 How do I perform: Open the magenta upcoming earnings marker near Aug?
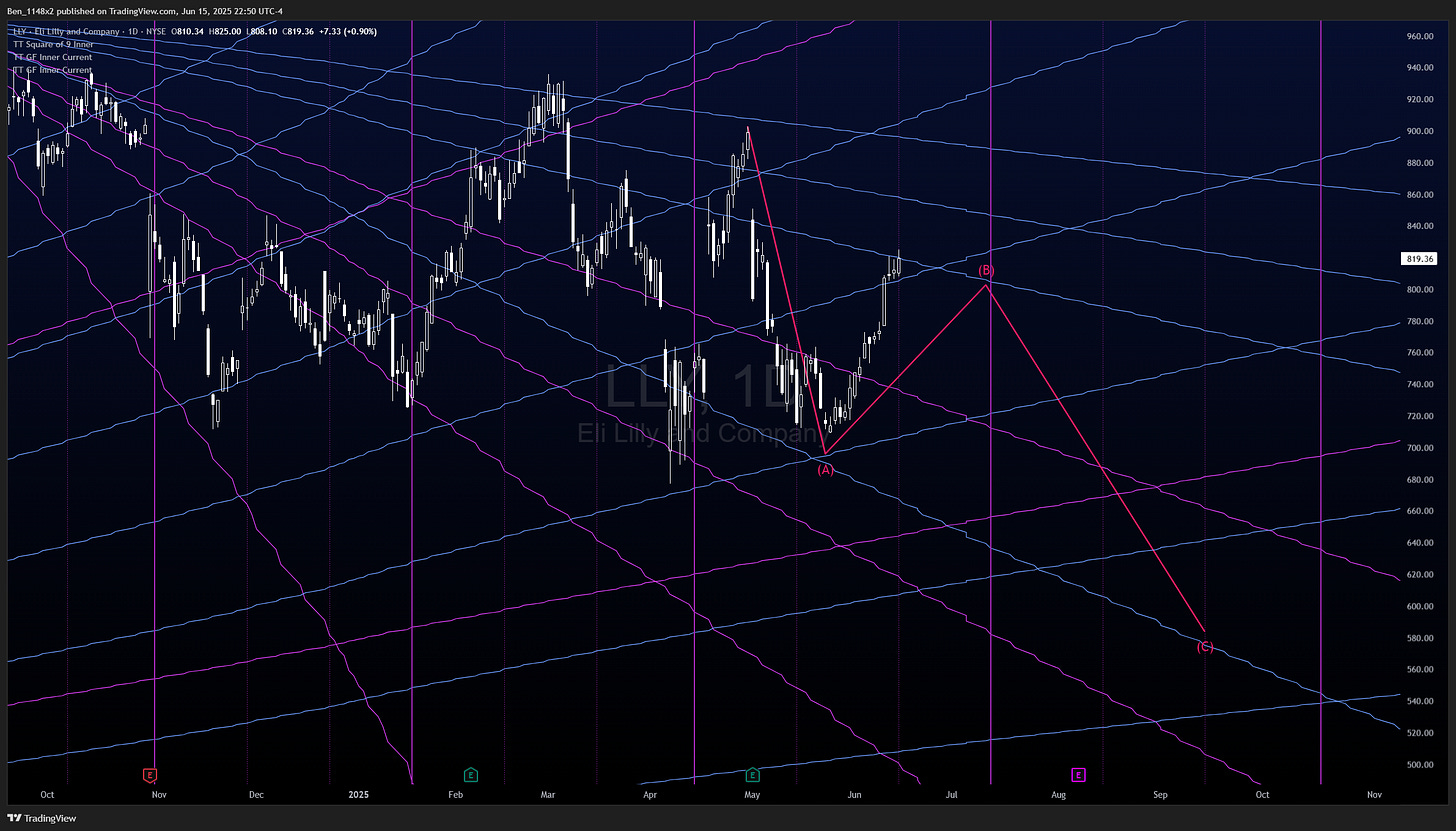(x=1079, y=774)
